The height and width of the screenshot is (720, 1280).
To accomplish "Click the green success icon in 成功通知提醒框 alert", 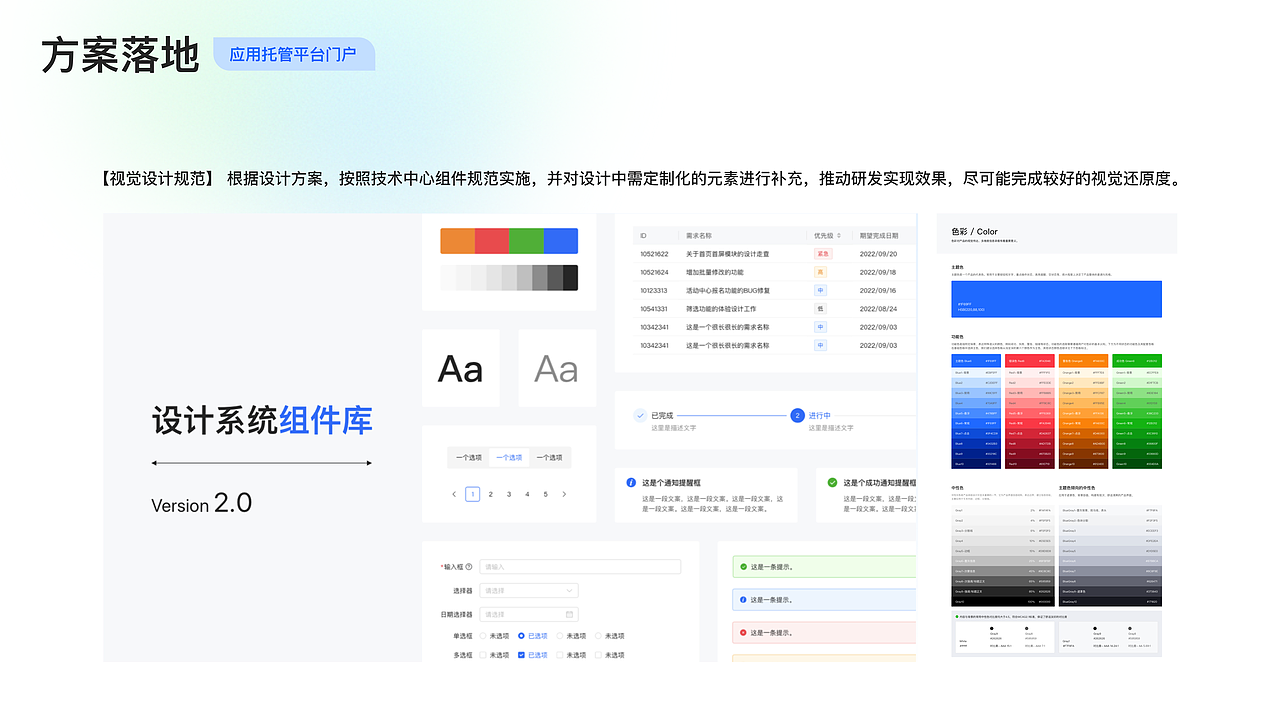I will coord(833,482).
